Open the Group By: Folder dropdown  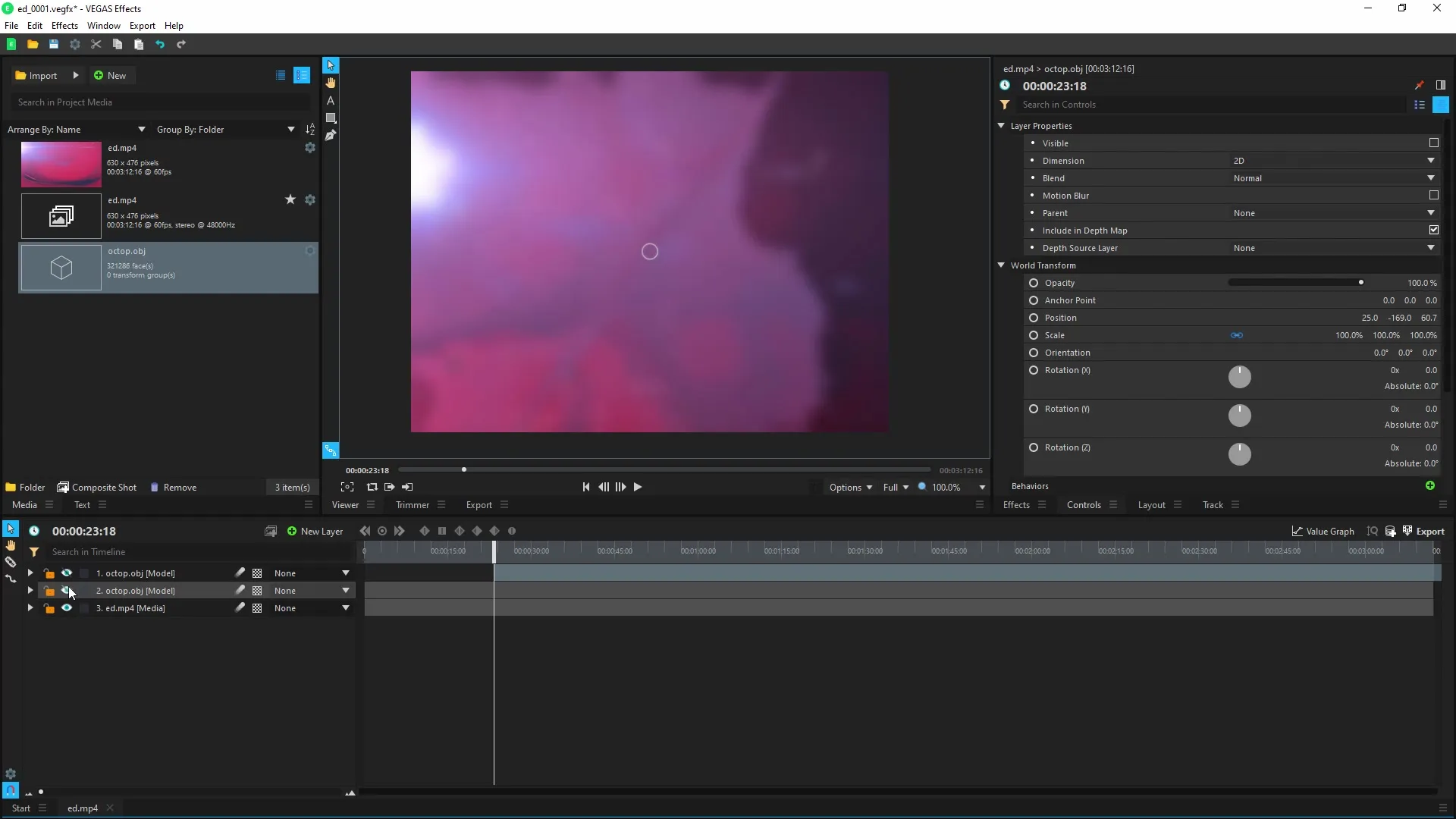(226, 130)
